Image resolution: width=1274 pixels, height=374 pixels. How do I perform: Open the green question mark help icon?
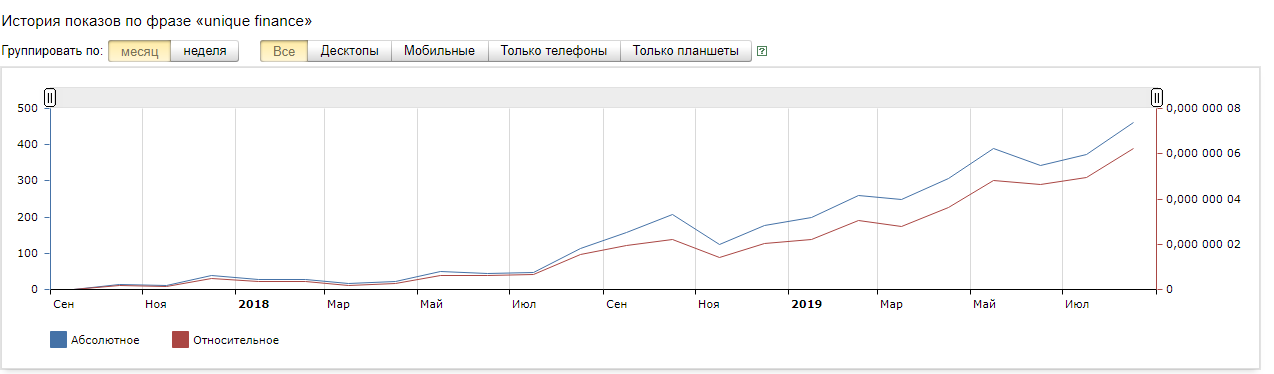tap(762, 51)
